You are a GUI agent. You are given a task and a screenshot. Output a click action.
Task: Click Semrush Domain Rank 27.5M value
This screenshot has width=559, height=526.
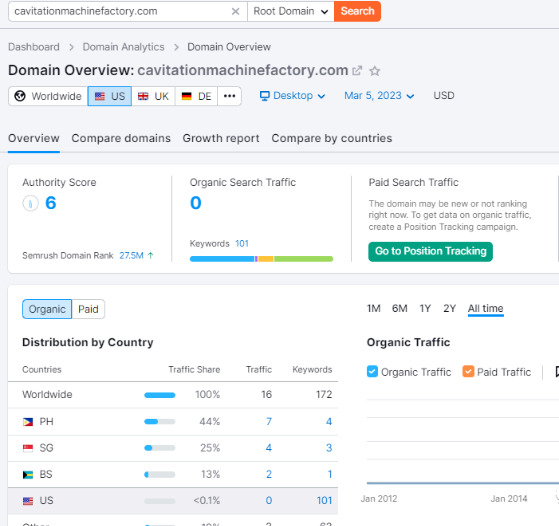click(131, 256)
